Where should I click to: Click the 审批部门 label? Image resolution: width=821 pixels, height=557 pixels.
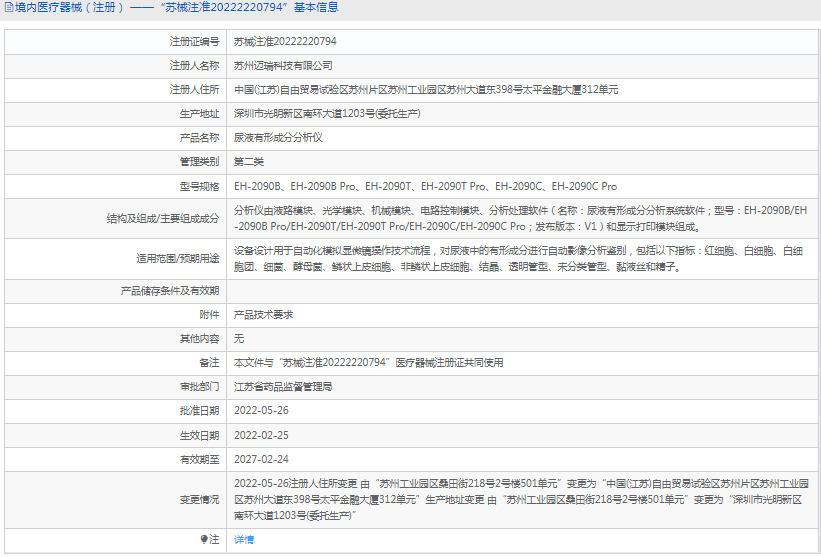tap(199, 387)
